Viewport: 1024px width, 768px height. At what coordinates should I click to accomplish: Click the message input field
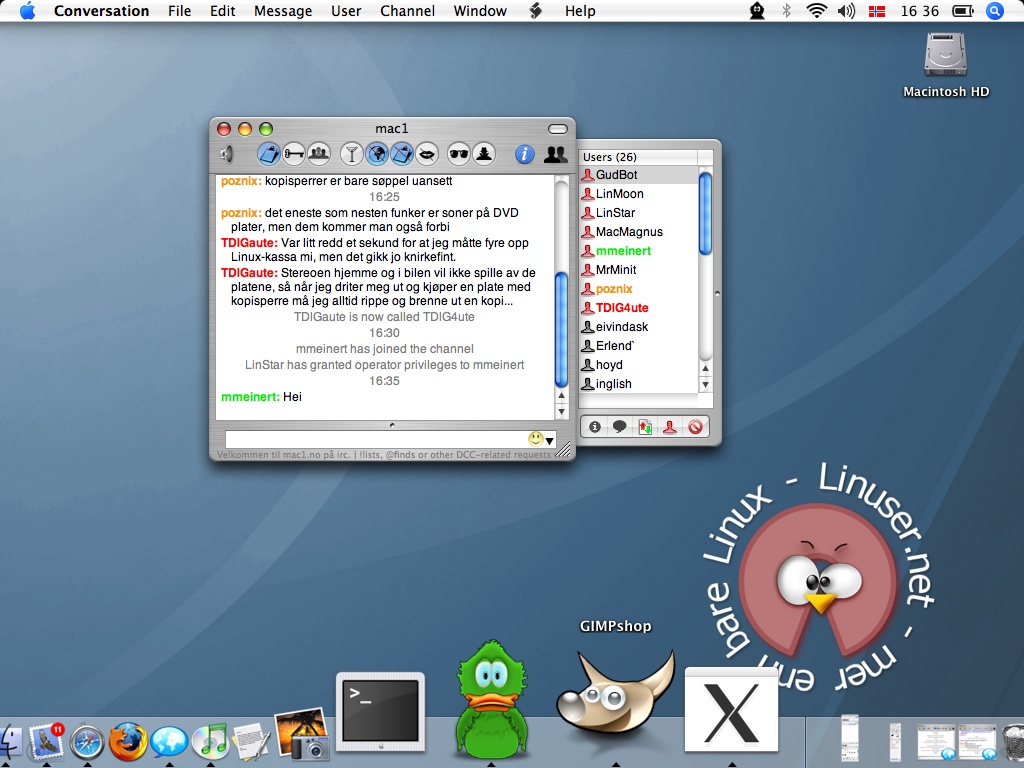click(391, 439)
